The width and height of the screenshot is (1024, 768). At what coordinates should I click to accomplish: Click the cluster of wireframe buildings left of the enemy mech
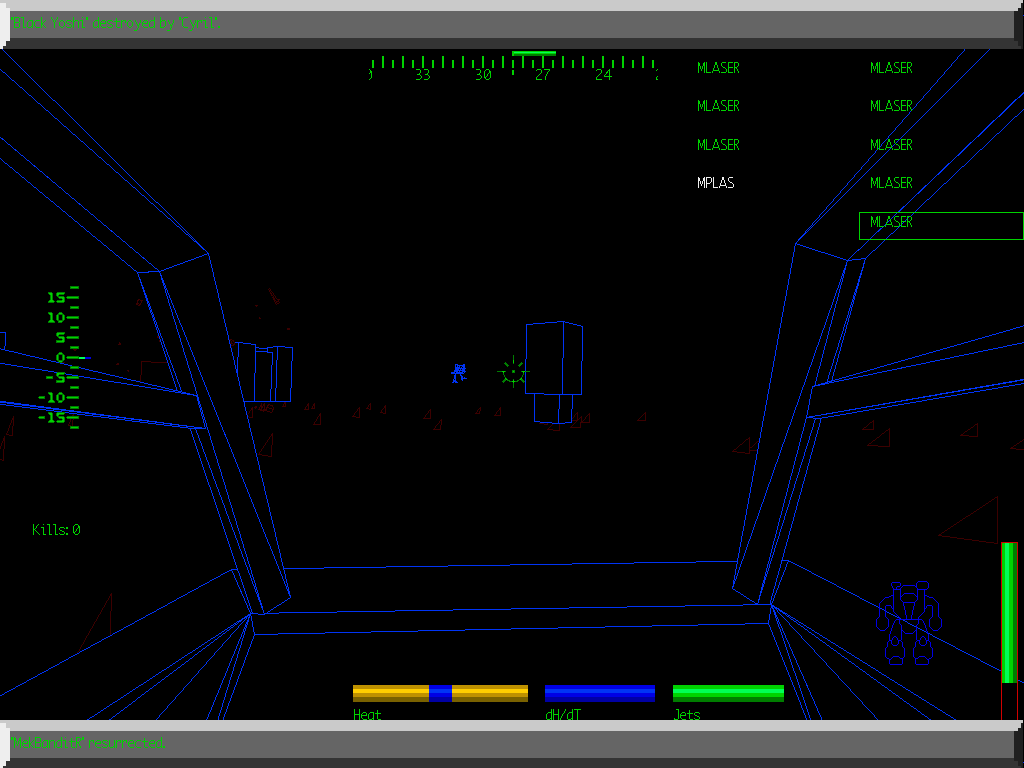click(x=265, y=372)
